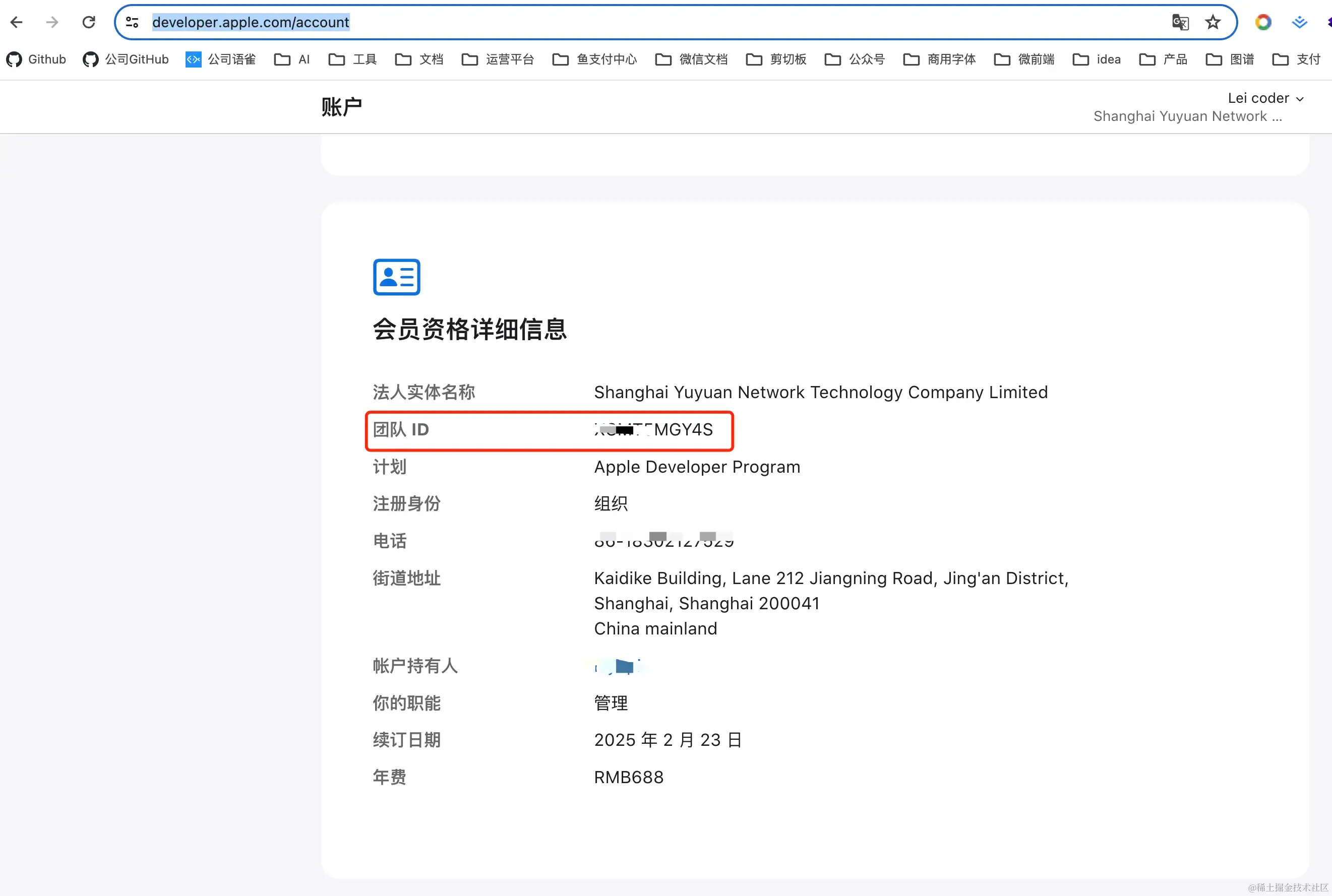Open the 商用字体 bookmarks folder
The height and width of the screenshot is (896, 1332).
pos(939,59)
